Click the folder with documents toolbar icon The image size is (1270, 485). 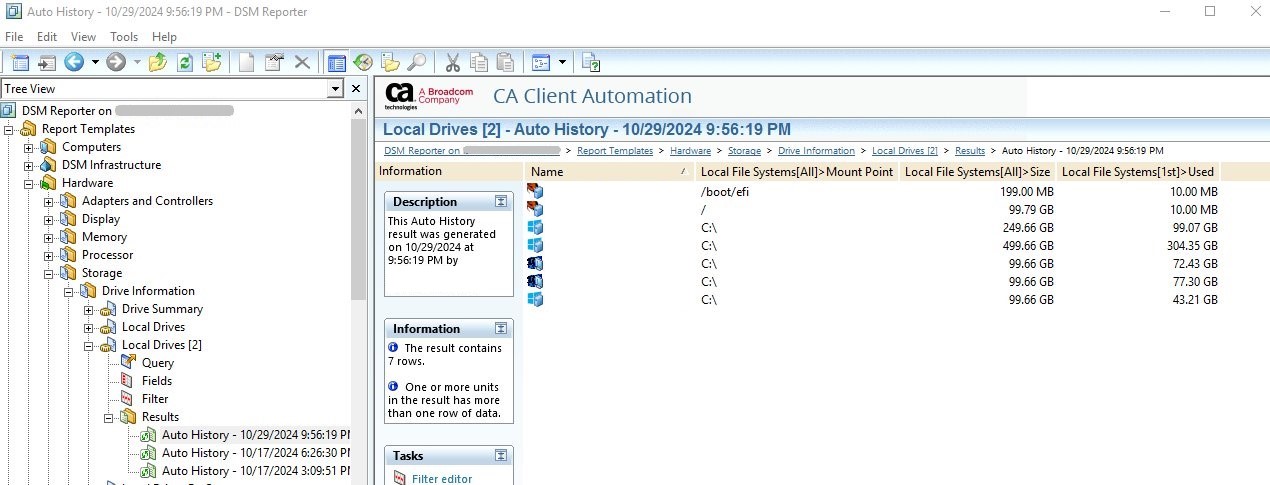pos(390,62)
